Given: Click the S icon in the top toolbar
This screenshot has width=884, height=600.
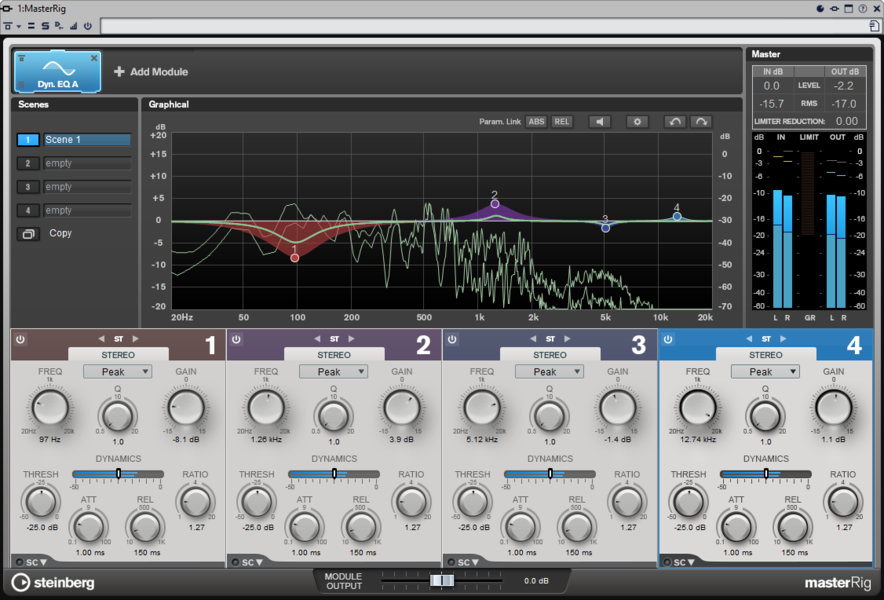Looking at the screenshot, I should point(45,26).
